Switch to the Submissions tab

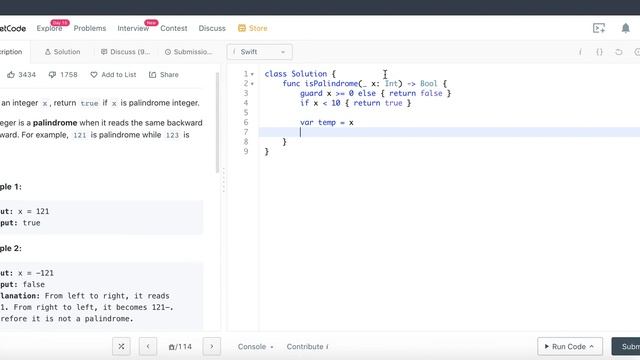click(189, 52)
